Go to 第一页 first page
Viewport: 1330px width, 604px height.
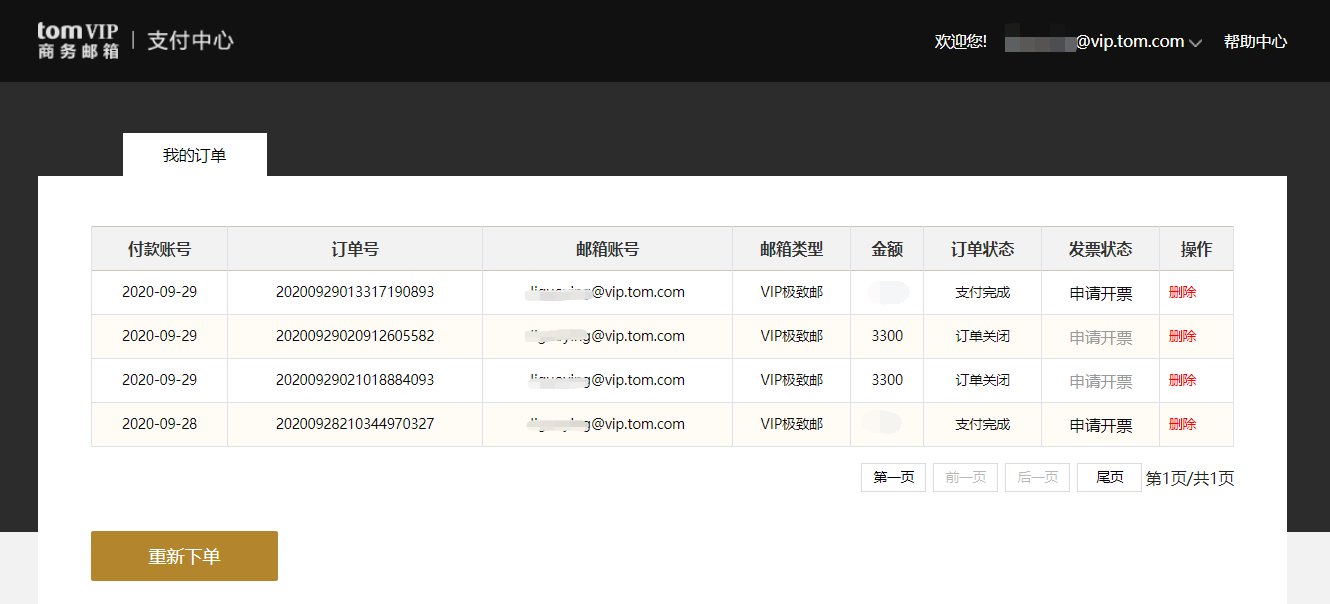pyautogui.click(x=893, y=478)
